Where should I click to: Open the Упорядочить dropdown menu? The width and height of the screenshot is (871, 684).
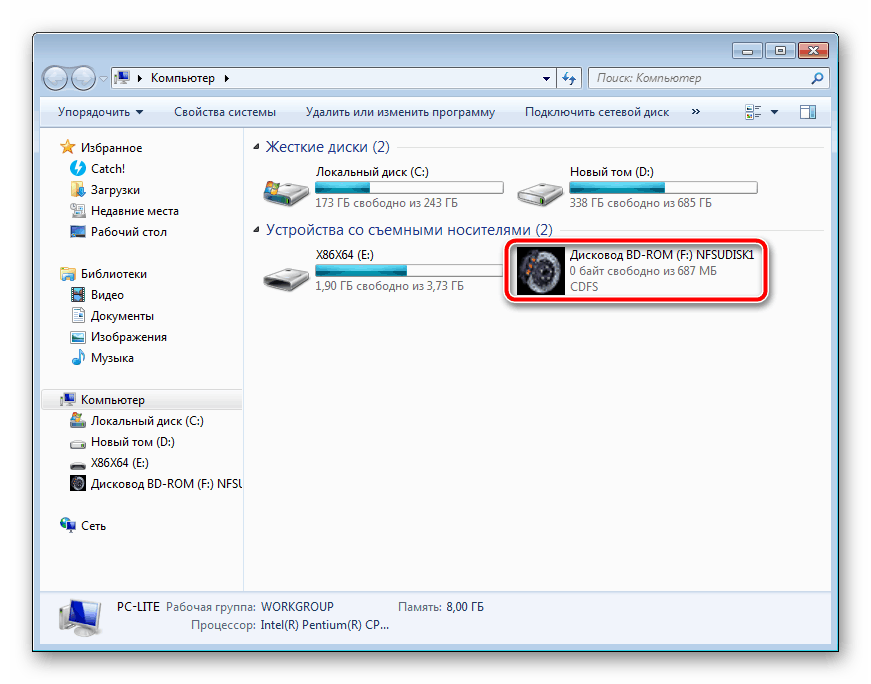click(x=100, y=112)
